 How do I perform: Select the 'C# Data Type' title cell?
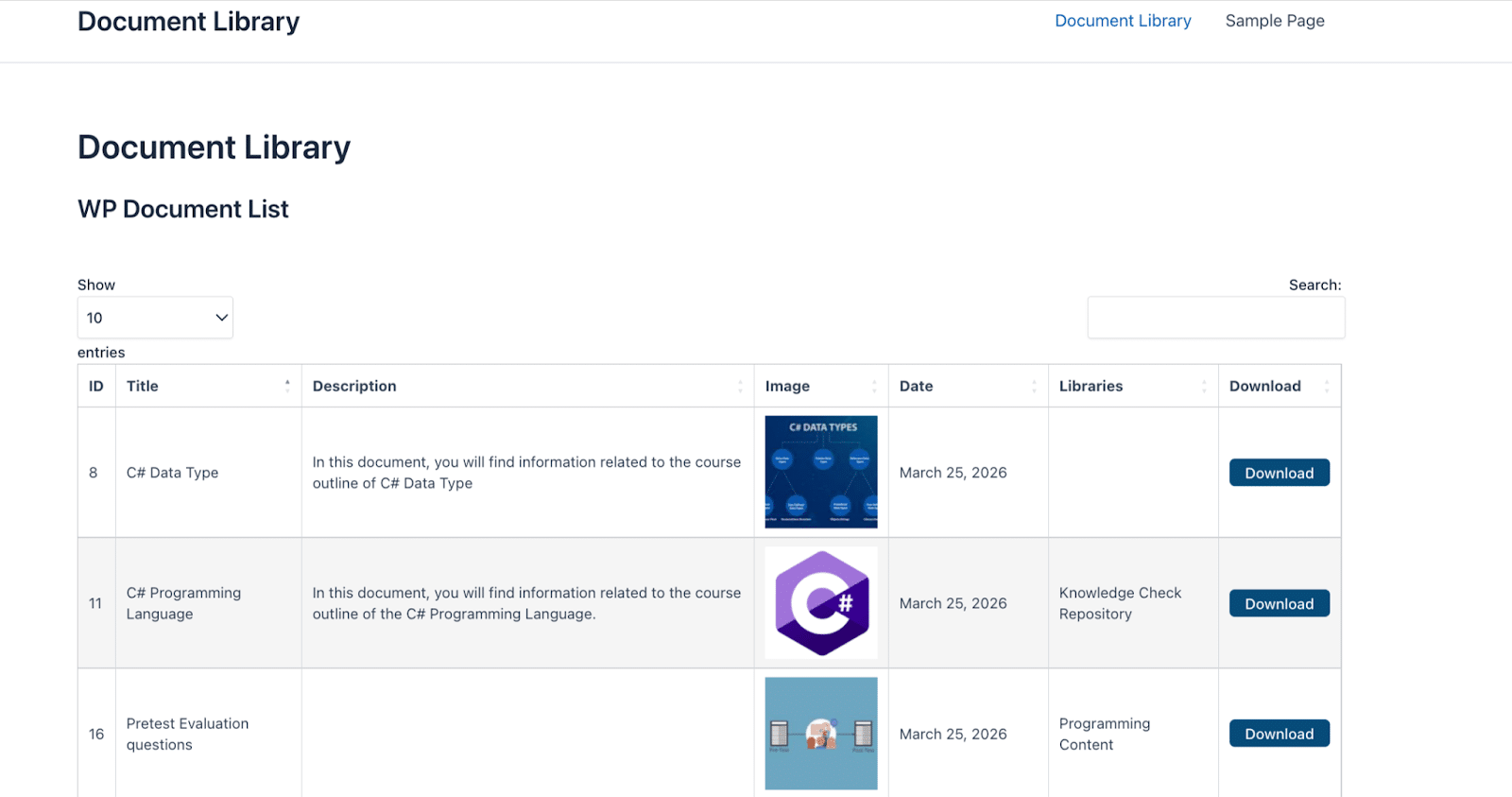[209, 473]
